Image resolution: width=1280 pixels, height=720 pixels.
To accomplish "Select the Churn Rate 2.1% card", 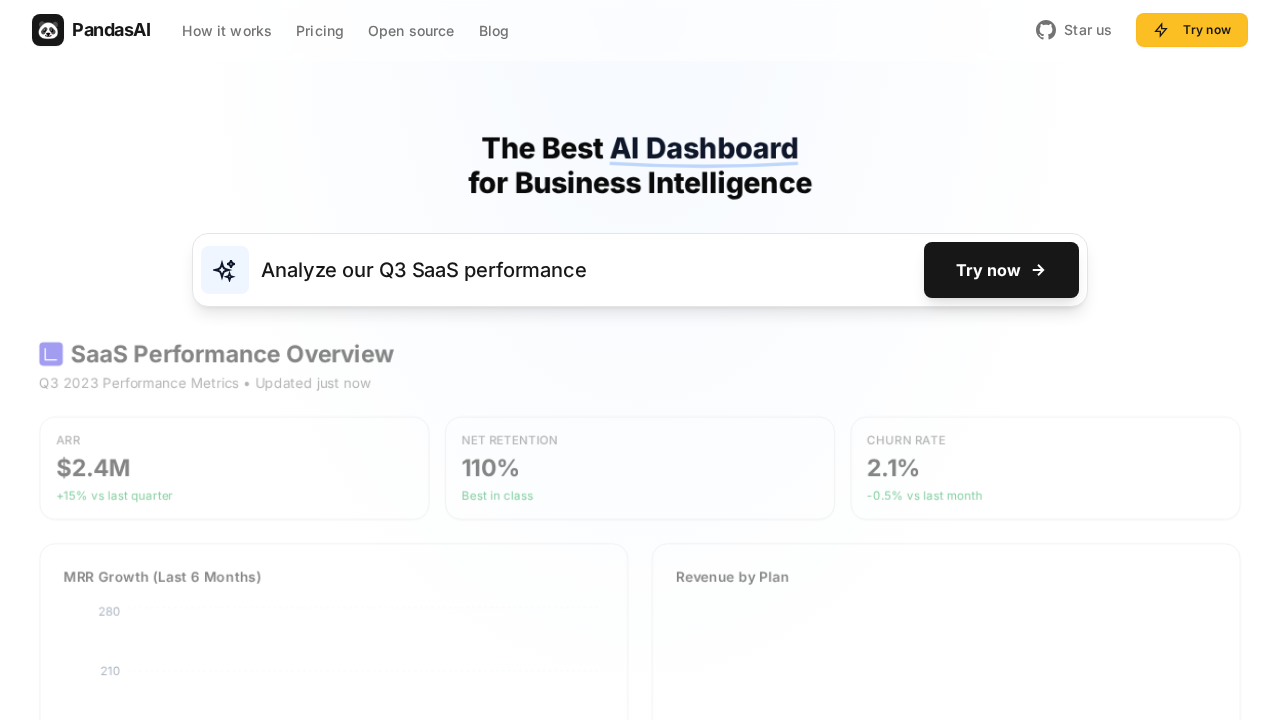I will click(x=1045, y=468).
